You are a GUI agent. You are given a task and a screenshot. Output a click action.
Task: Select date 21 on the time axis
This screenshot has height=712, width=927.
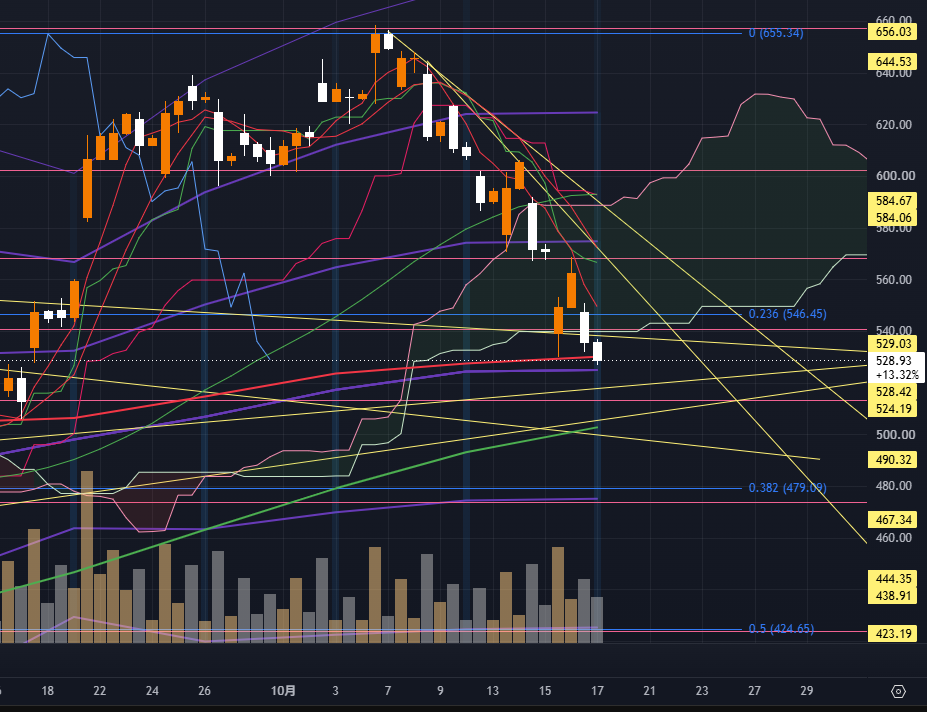pos(650,691)
